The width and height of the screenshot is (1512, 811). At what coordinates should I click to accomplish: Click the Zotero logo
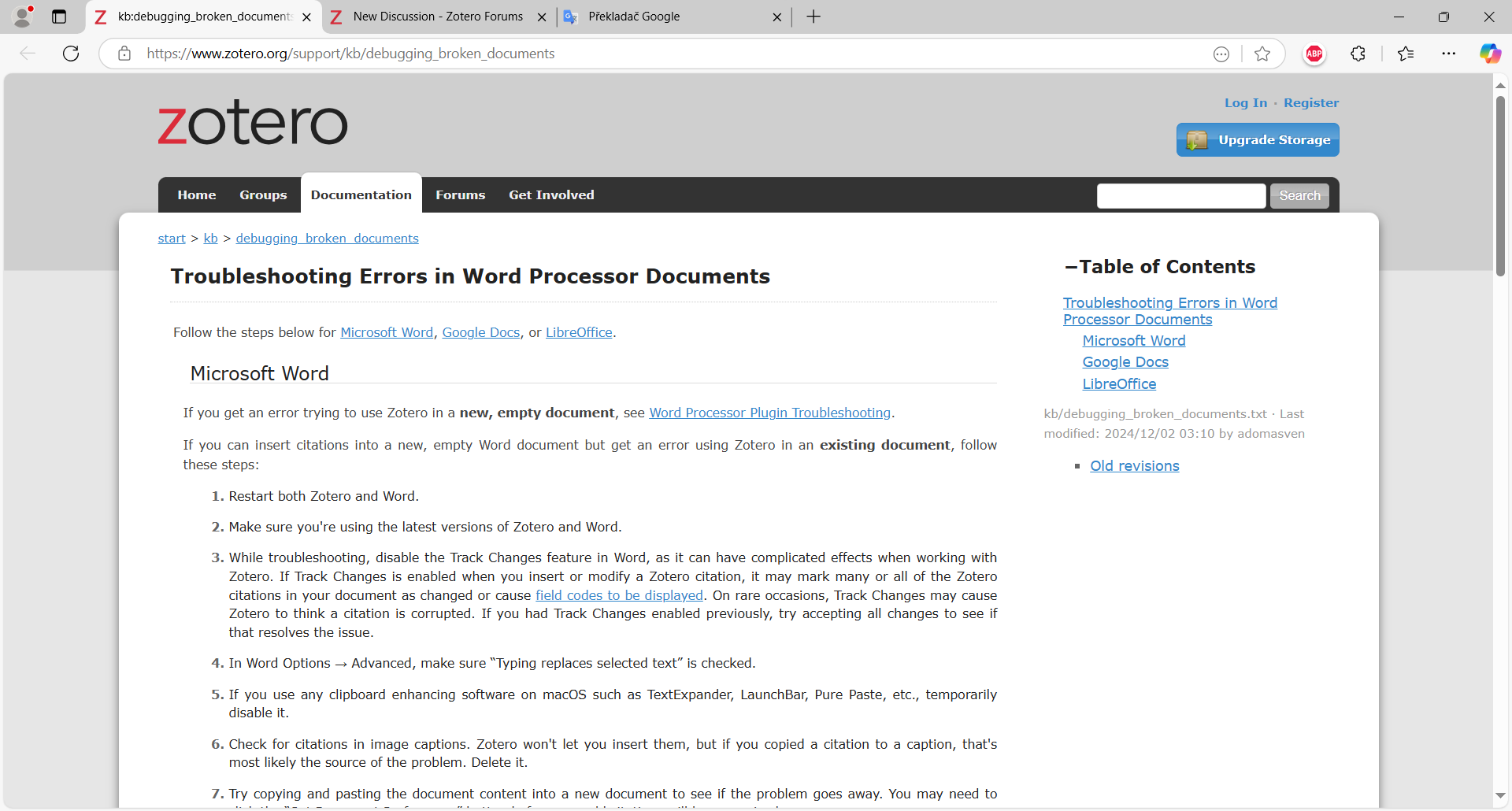pyautogui.click(x=252, y=123)
